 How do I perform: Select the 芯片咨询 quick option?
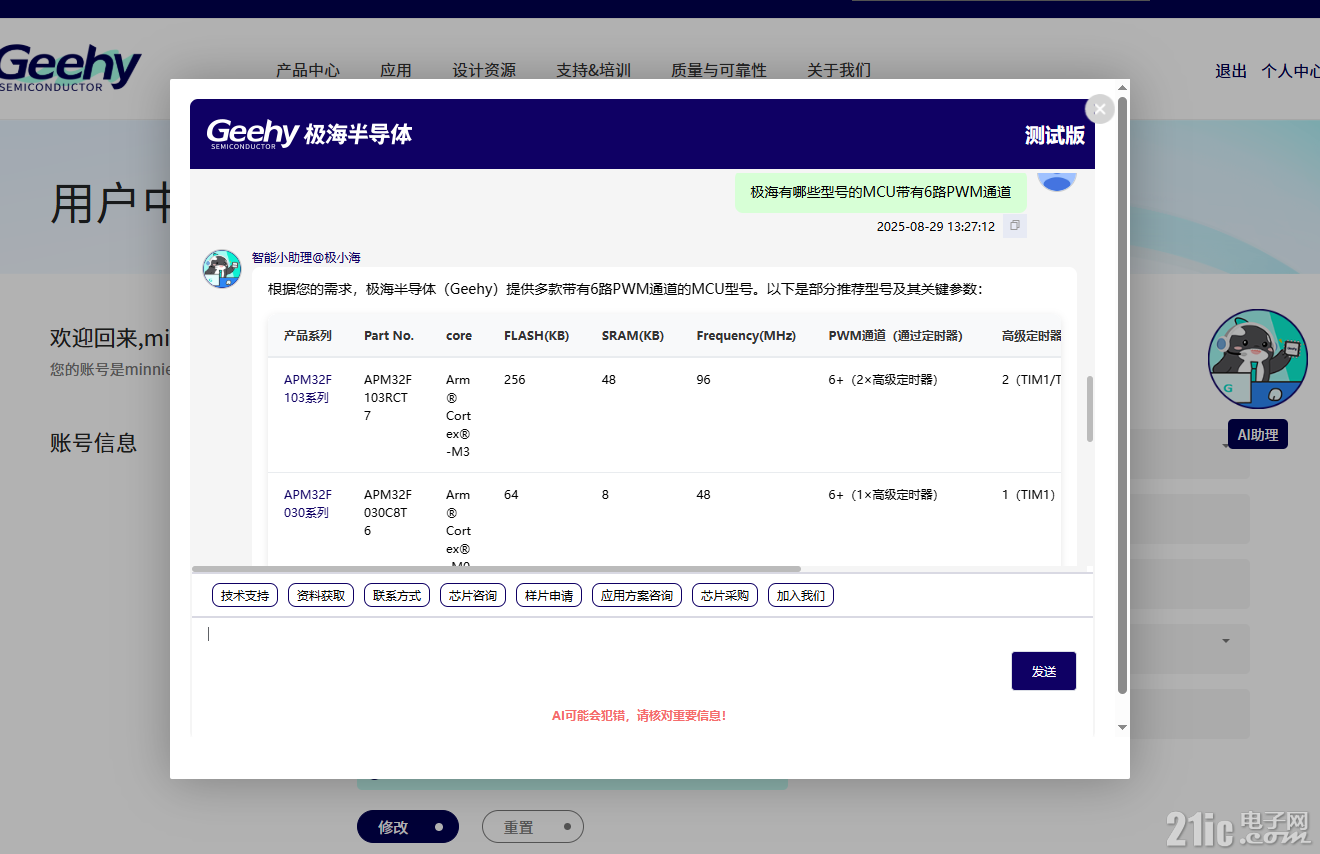click(473, 596)
